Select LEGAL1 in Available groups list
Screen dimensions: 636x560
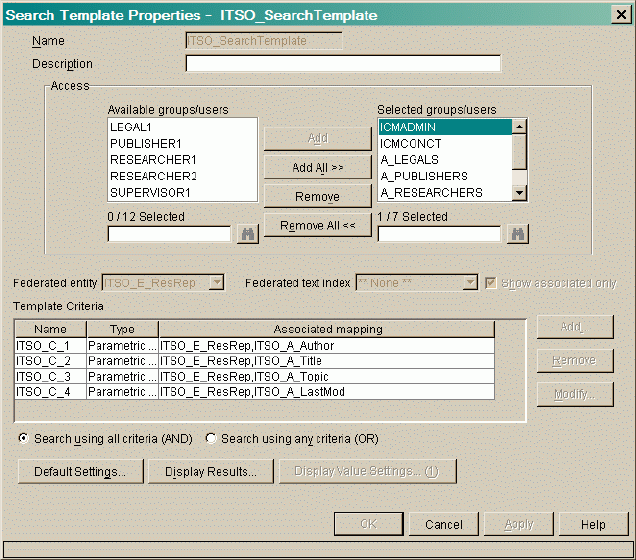click(x=130, y=128)
